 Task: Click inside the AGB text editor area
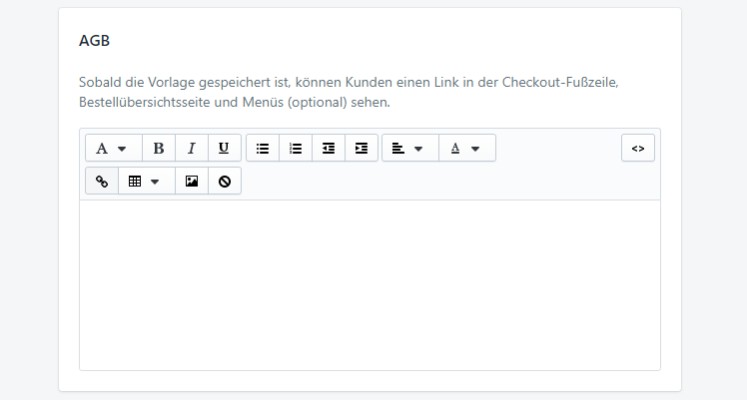[370, 285]
